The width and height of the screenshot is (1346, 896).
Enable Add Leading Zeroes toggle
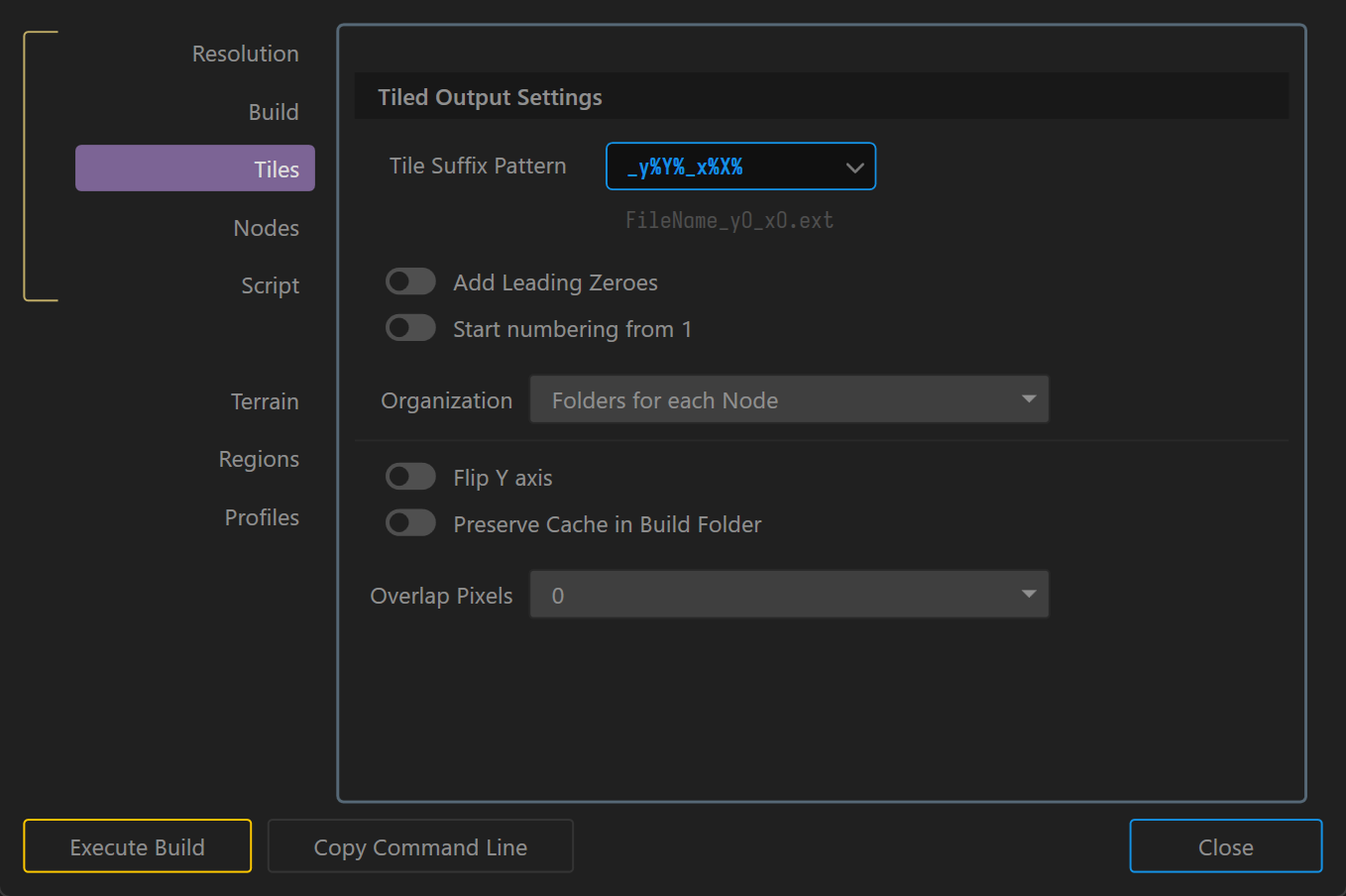(410, 282)
